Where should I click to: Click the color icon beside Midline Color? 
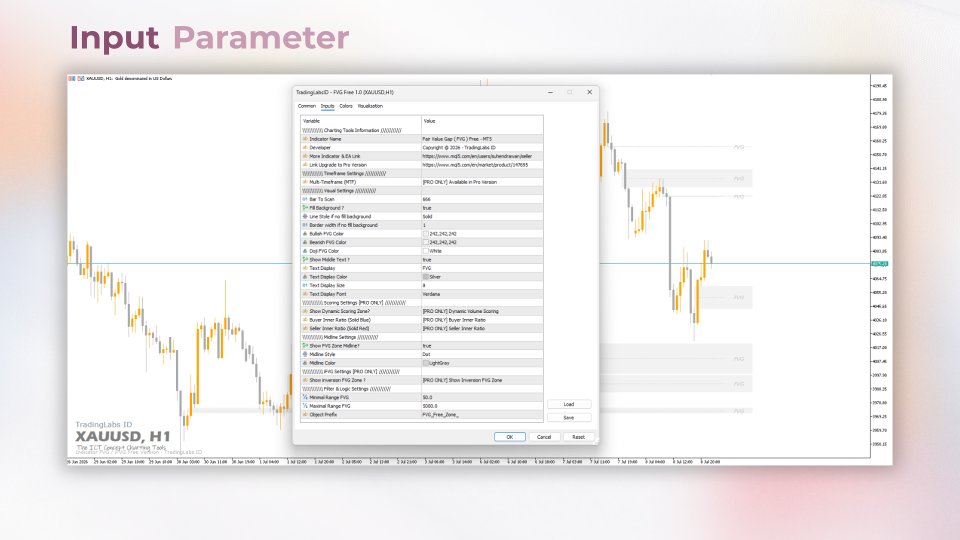point(305,362)
